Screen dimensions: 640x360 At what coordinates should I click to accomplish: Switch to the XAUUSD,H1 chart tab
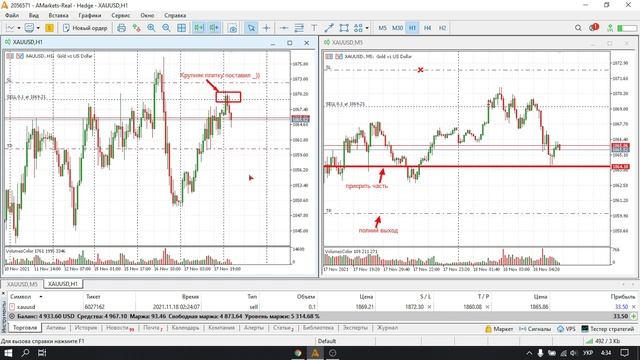pyautogui.click(x=63, y=284)
